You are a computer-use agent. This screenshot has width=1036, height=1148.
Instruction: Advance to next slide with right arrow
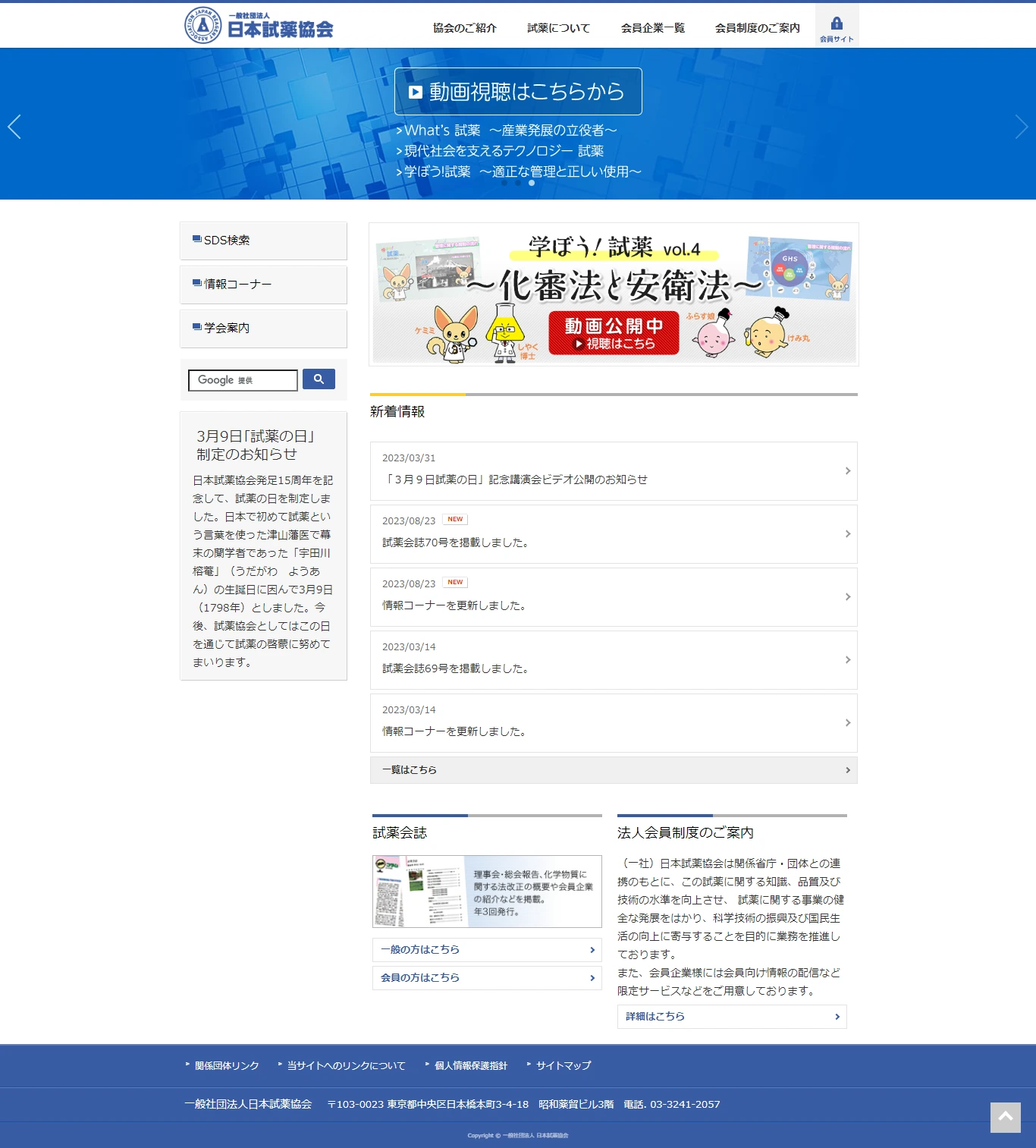point(1022,127)
